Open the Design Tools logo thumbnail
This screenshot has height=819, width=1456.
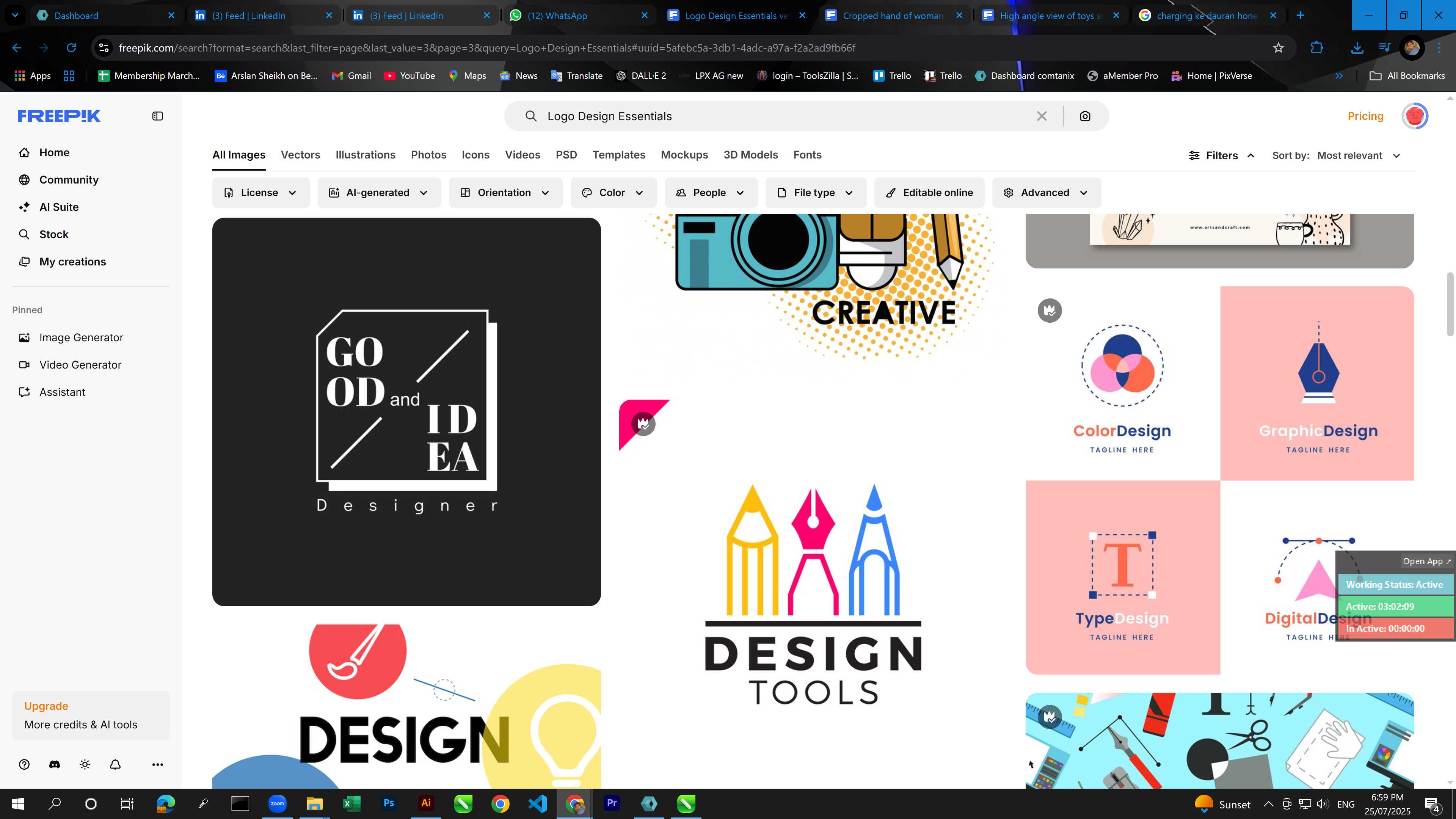click(813, 593)
